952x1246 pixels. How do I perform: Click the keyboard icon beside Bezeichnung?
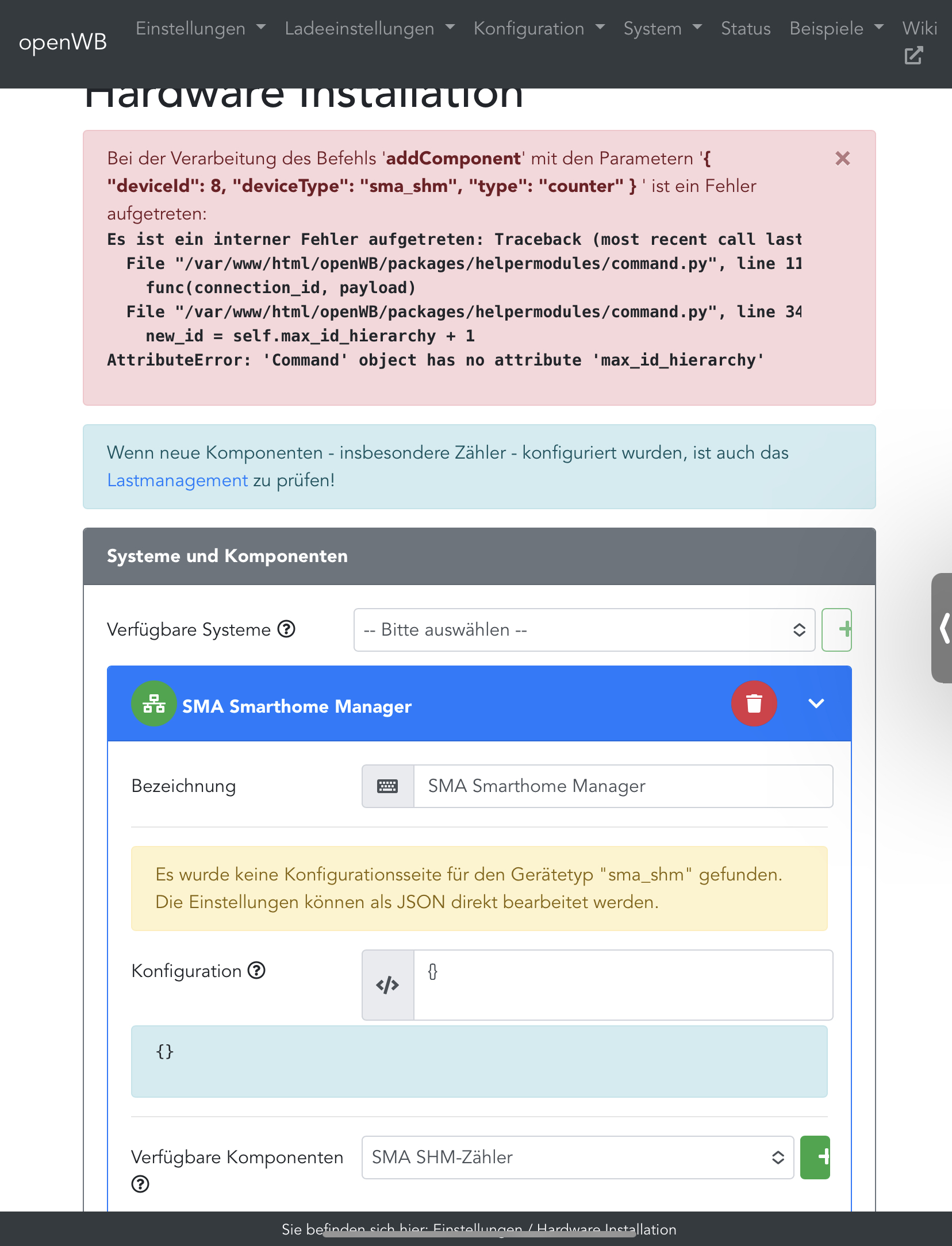click(x=387, y=786)
